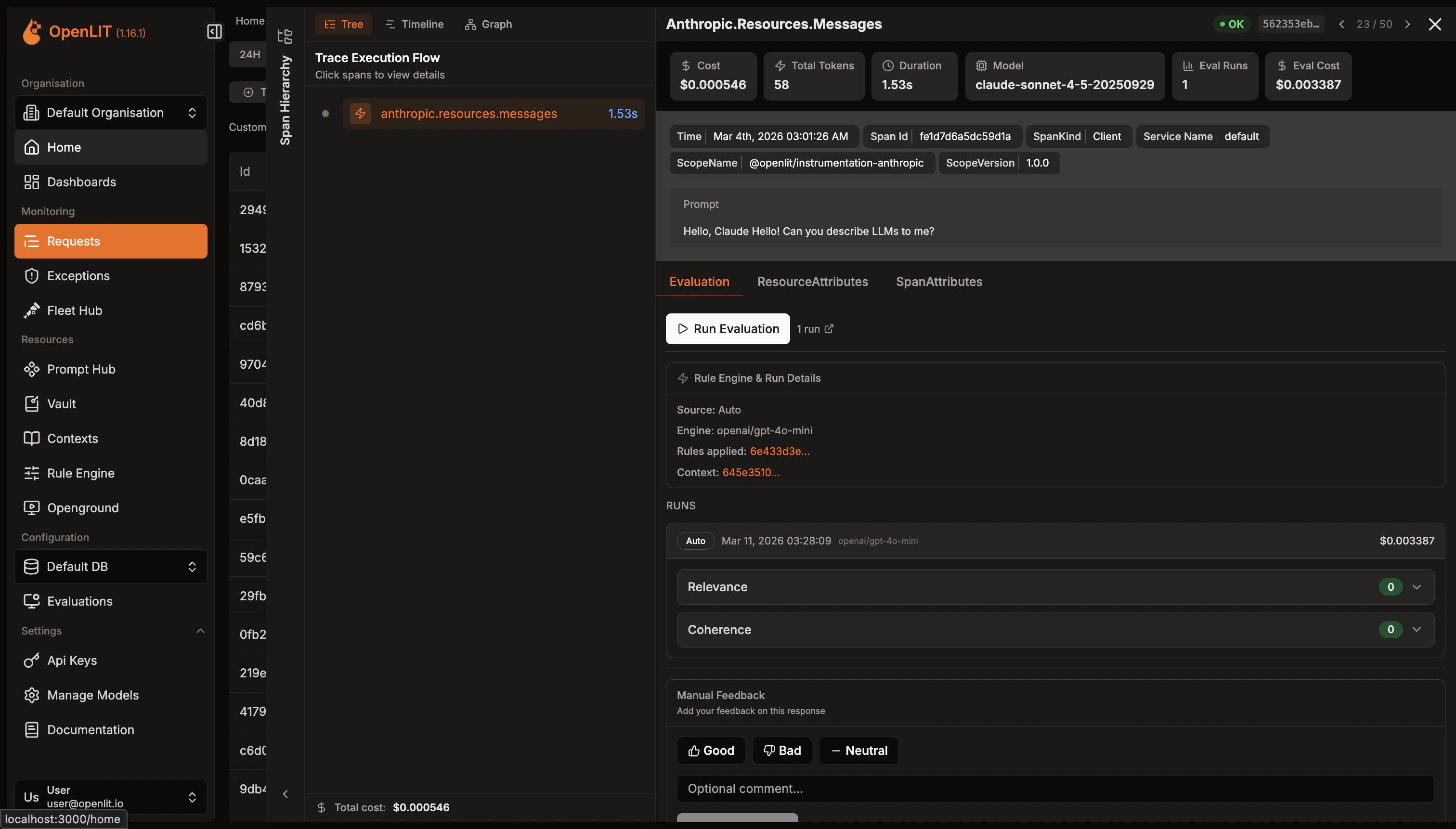Expand the Coherence evaluation row
1456x829 pixels.
(1416, 629)
